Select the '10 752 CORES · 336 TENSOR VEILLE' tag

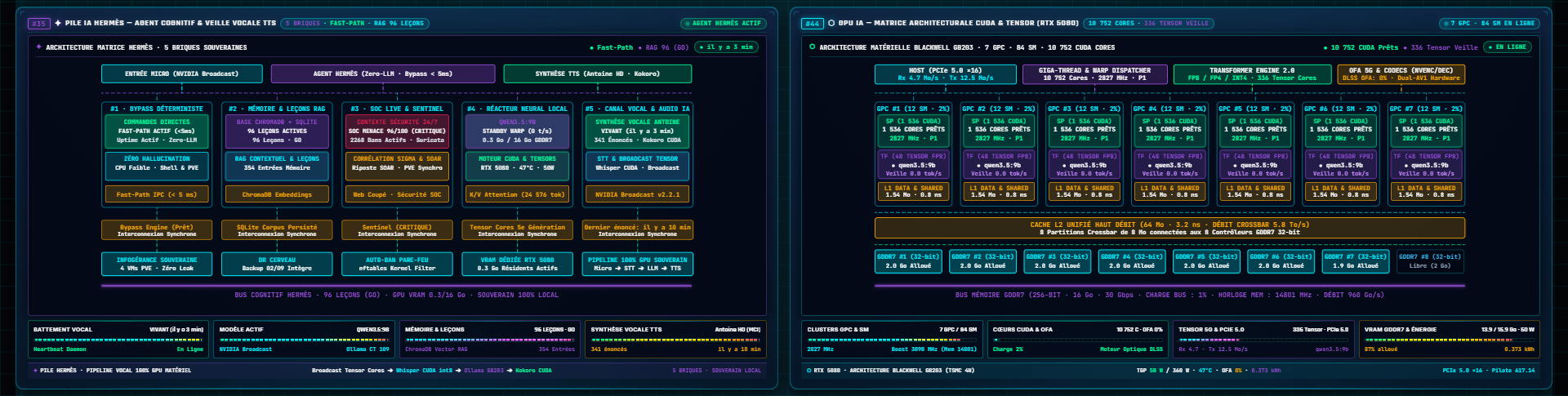[1148, 24]
